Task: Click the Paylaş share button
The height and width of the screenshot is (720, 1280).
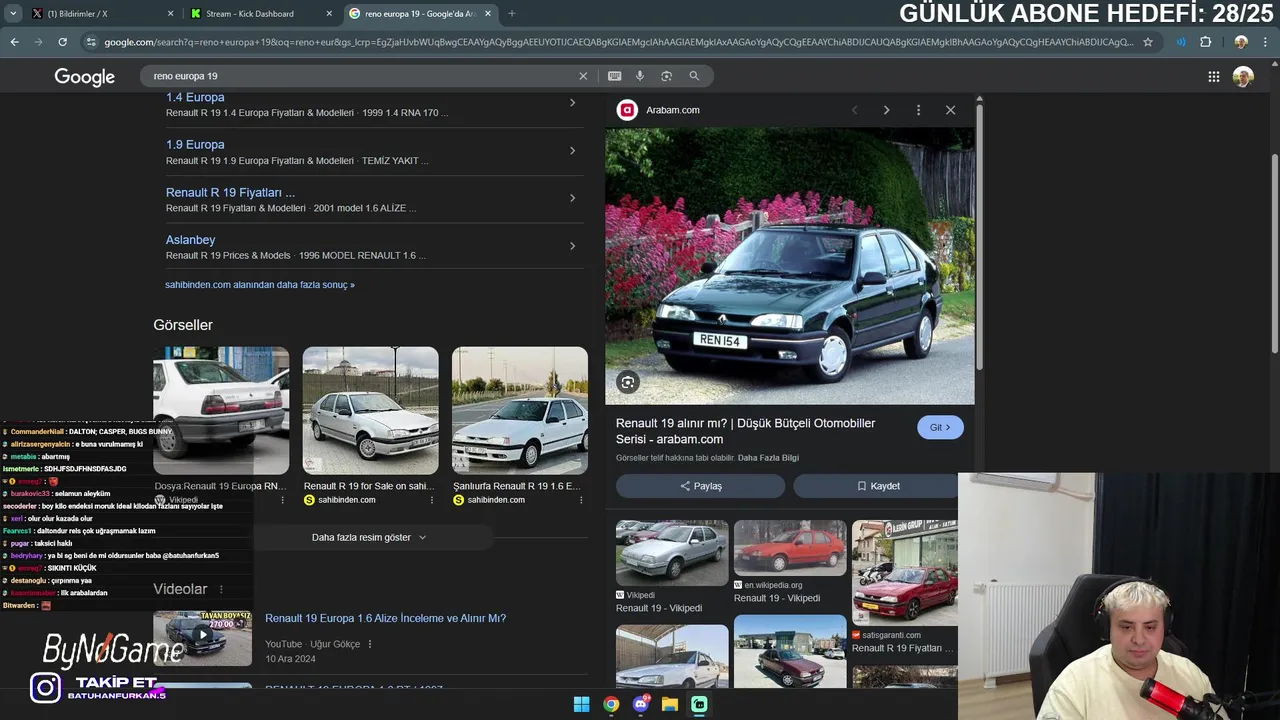Action: click(700, 486)
